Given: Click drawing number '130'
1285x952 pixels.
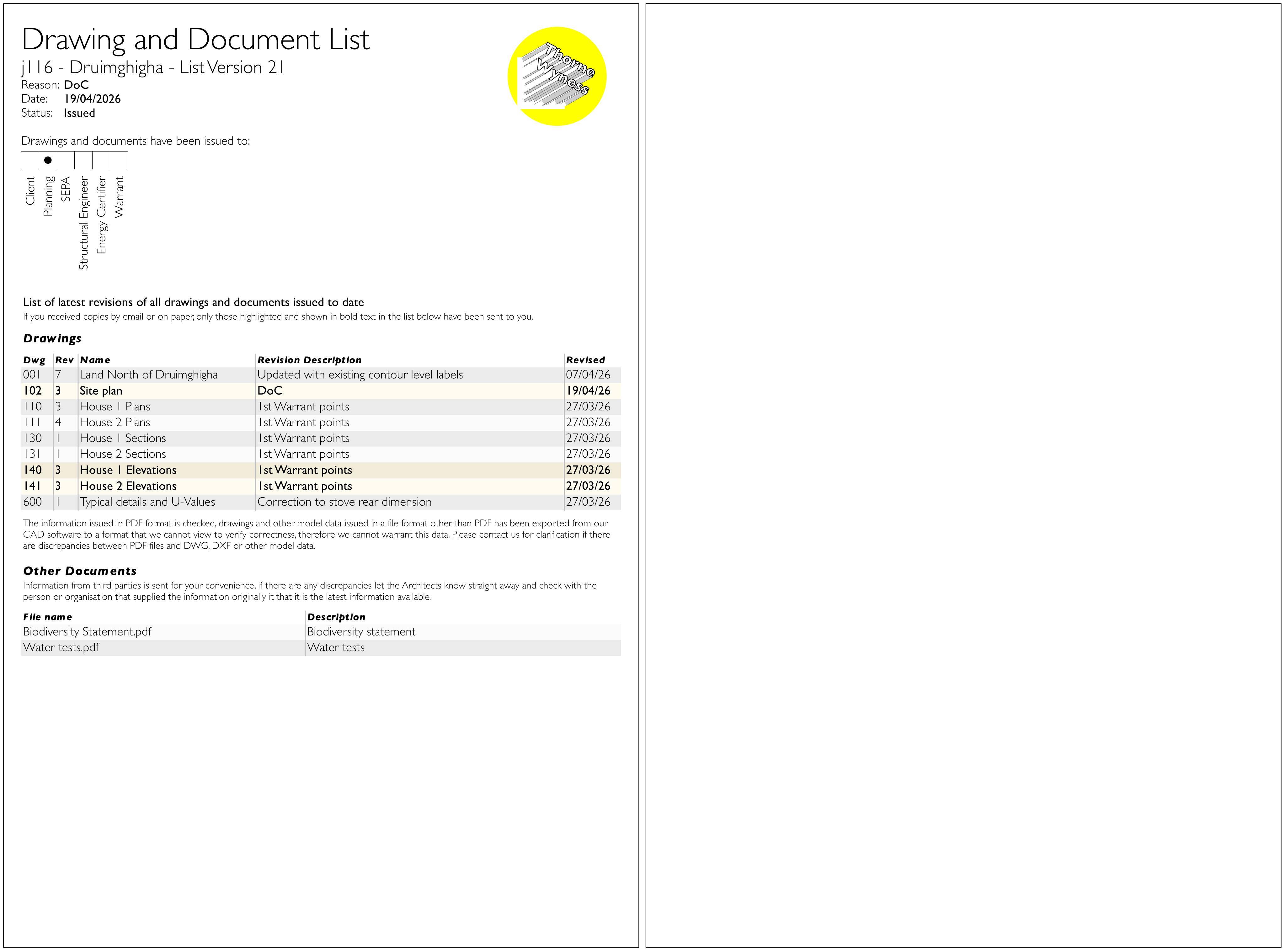Looking at the screenshot, I should [x=32, y=438].
